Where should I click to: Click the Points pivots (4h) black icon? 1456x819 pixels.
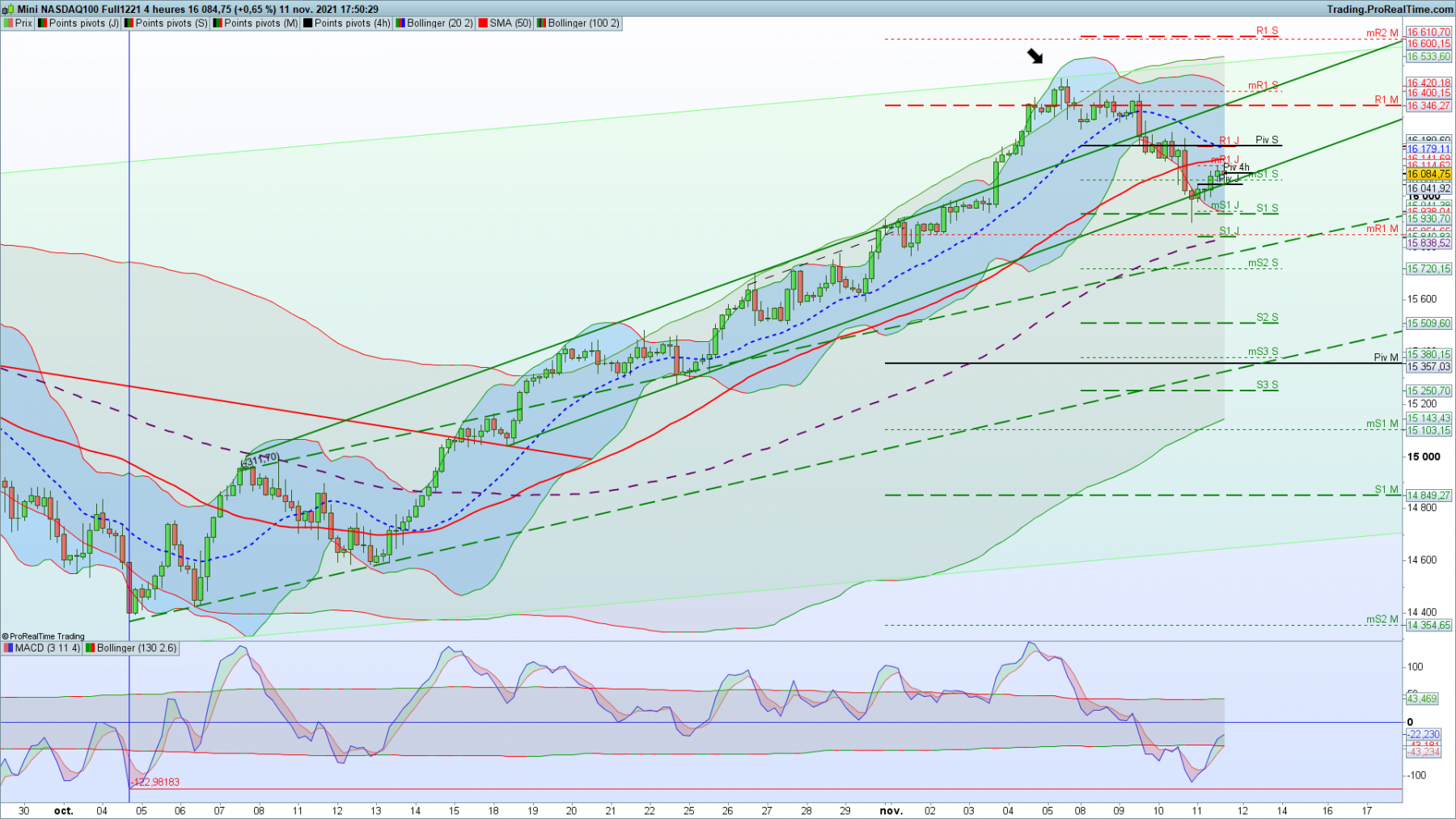[x=308, y=23]
